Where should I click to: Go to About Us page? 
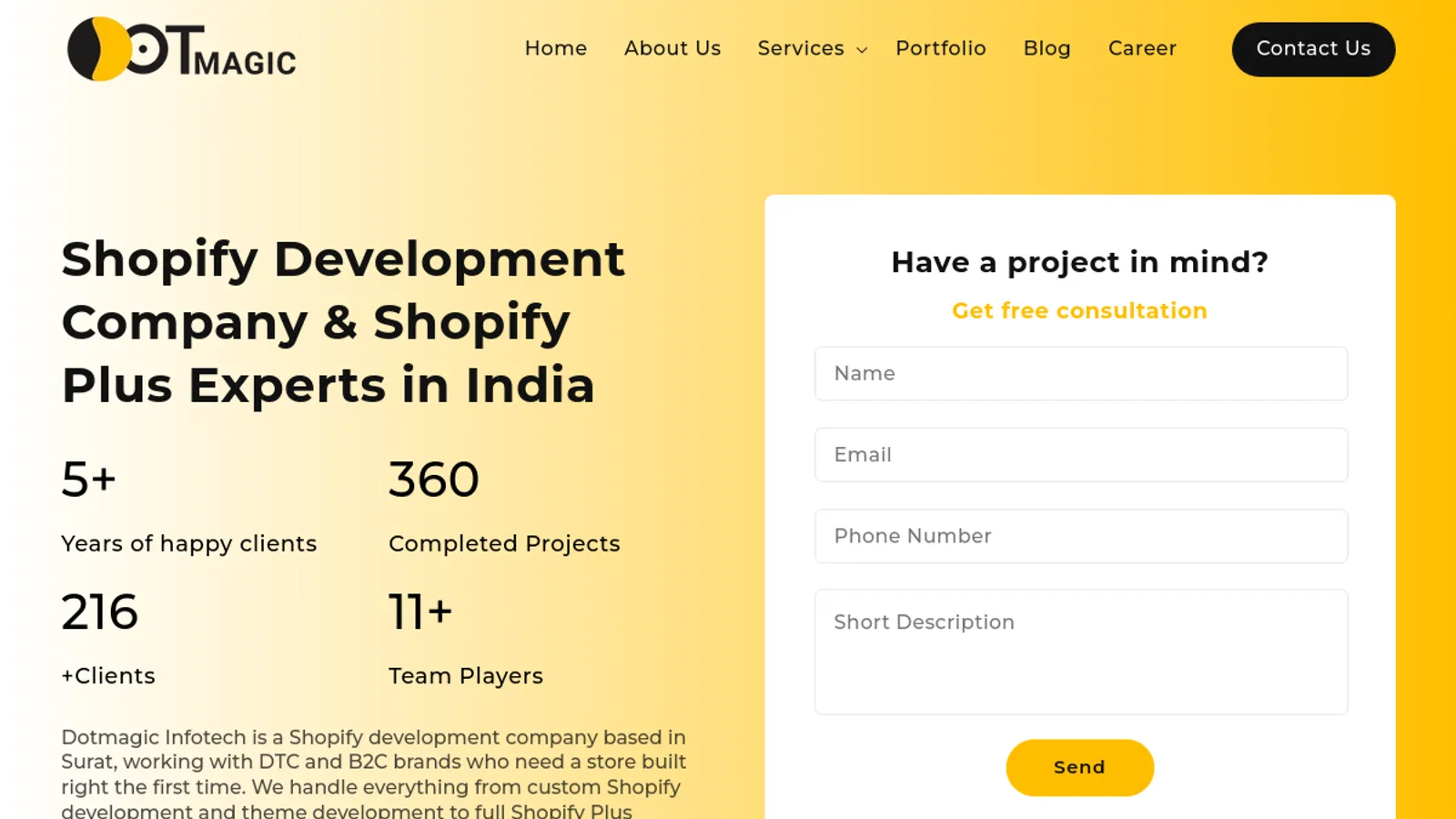pos(672,48)
